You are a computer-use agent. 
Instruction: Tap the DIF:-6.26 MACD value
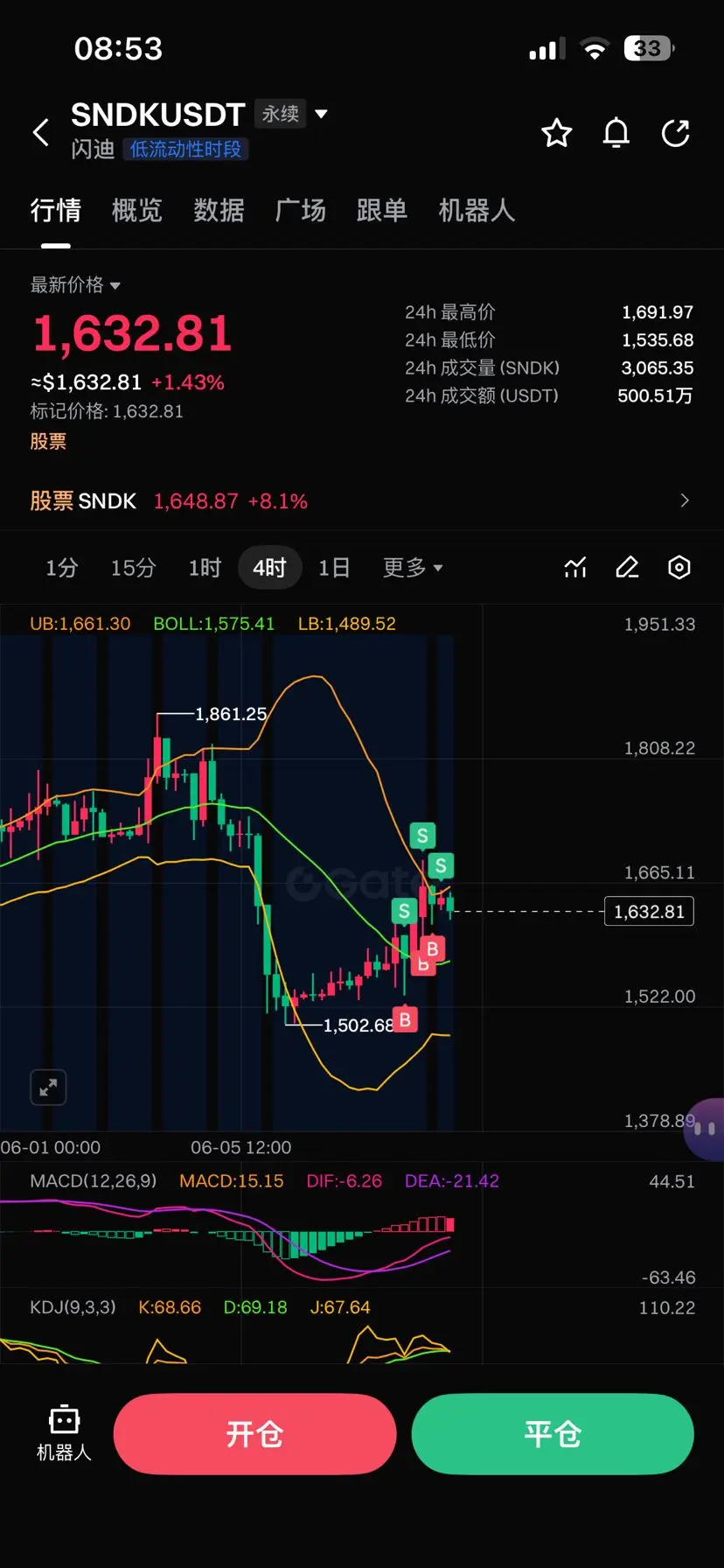point(345,1181)
